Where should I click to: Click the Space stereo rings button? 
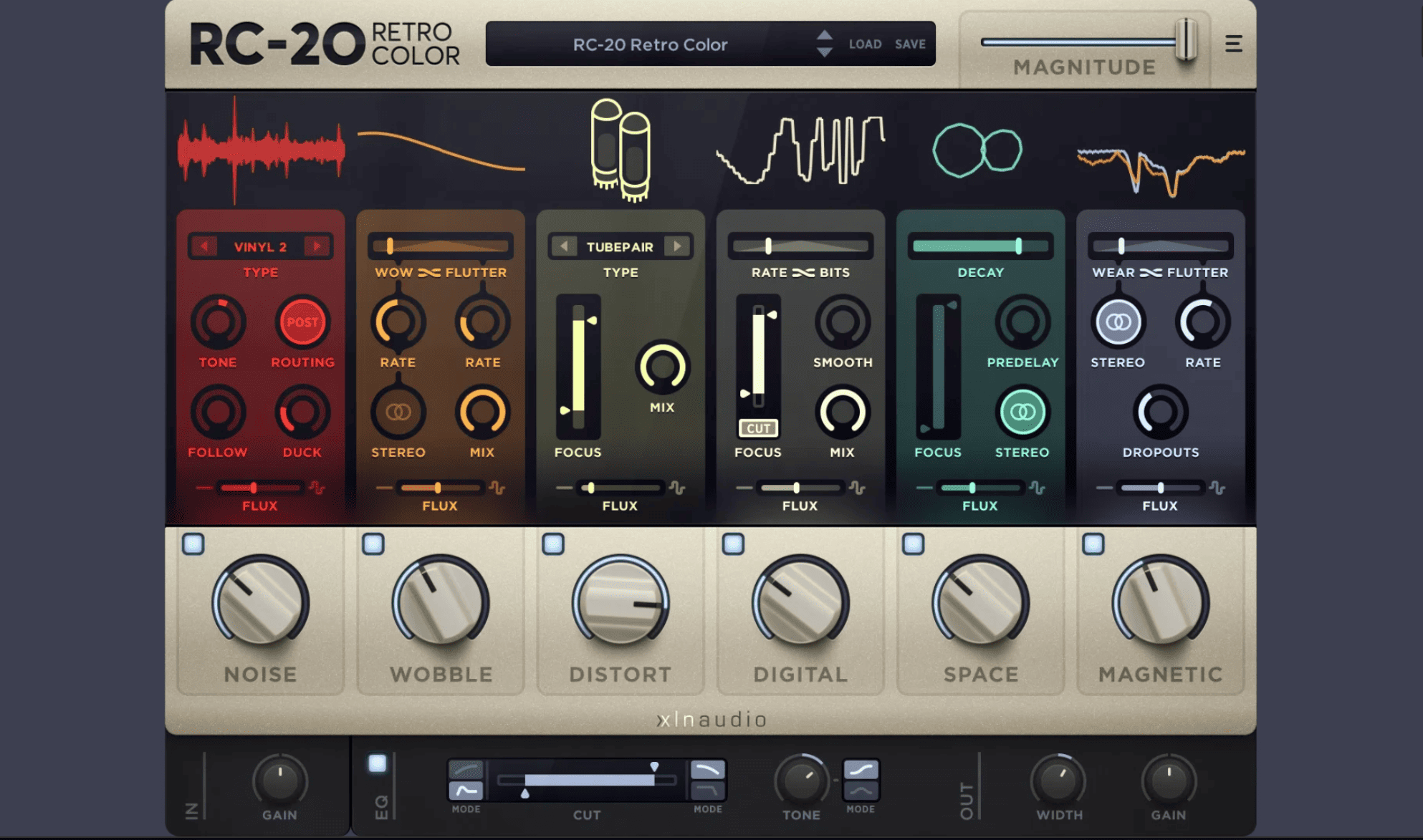pos(1022,412)
